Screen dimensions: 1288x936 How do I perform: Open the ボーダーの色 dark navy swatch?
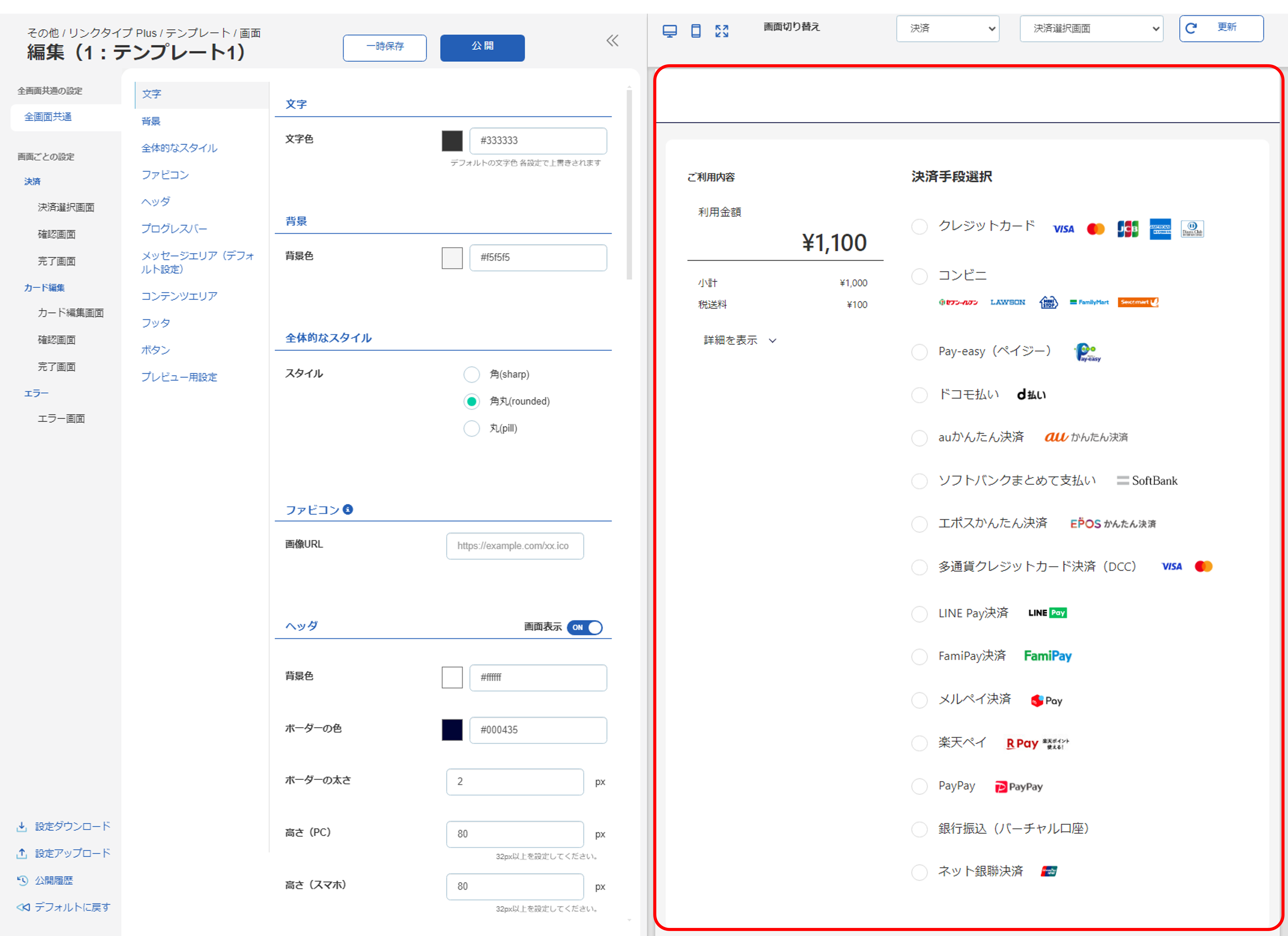(452, 730)
